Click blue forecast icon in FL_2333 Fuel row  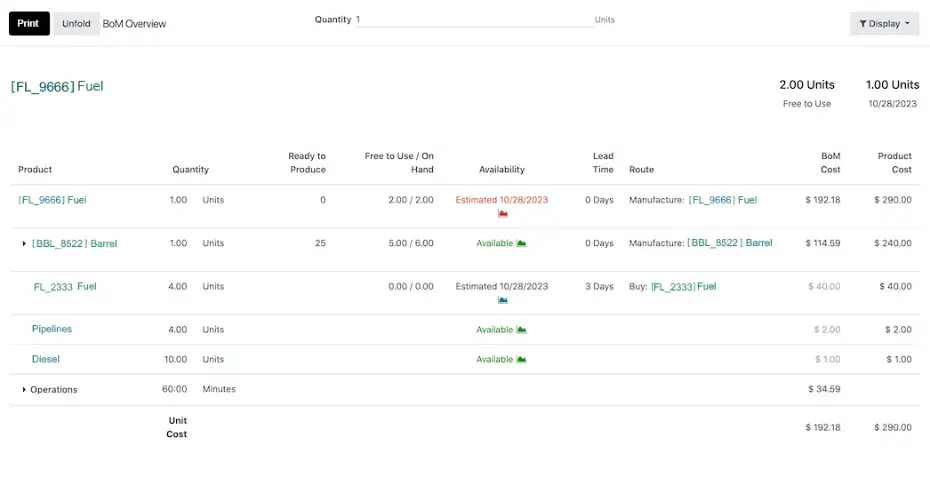(x=502, y=299)
